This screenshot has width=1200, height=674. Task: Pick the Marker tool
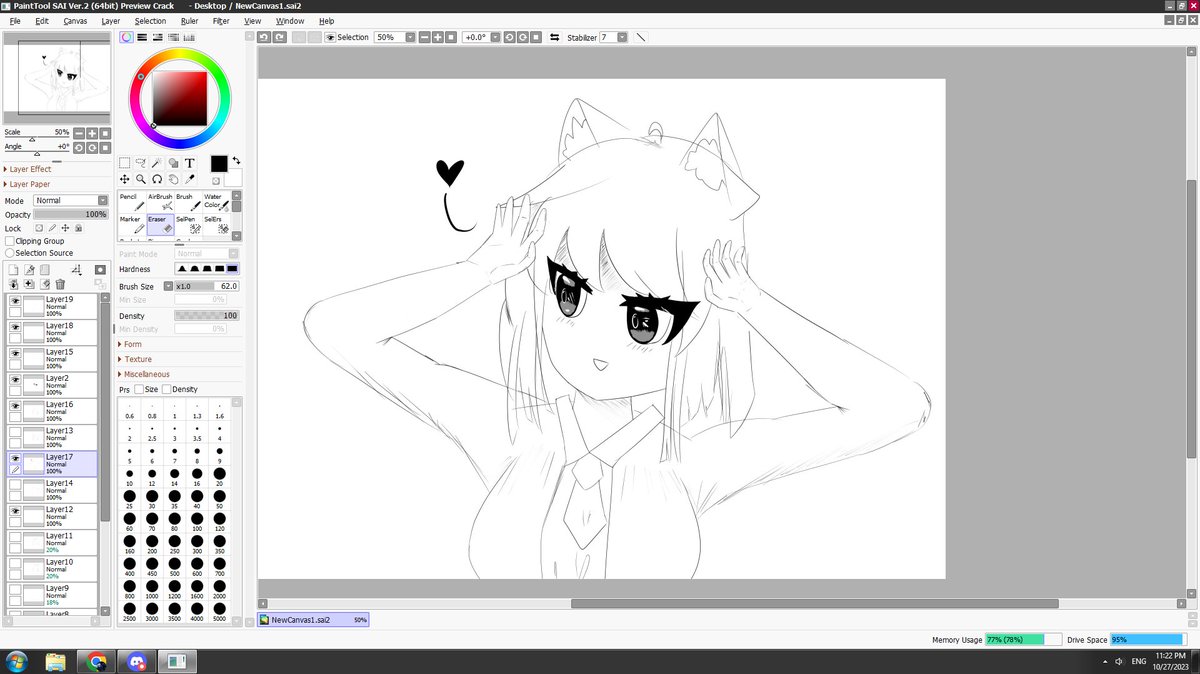(132, 224)
